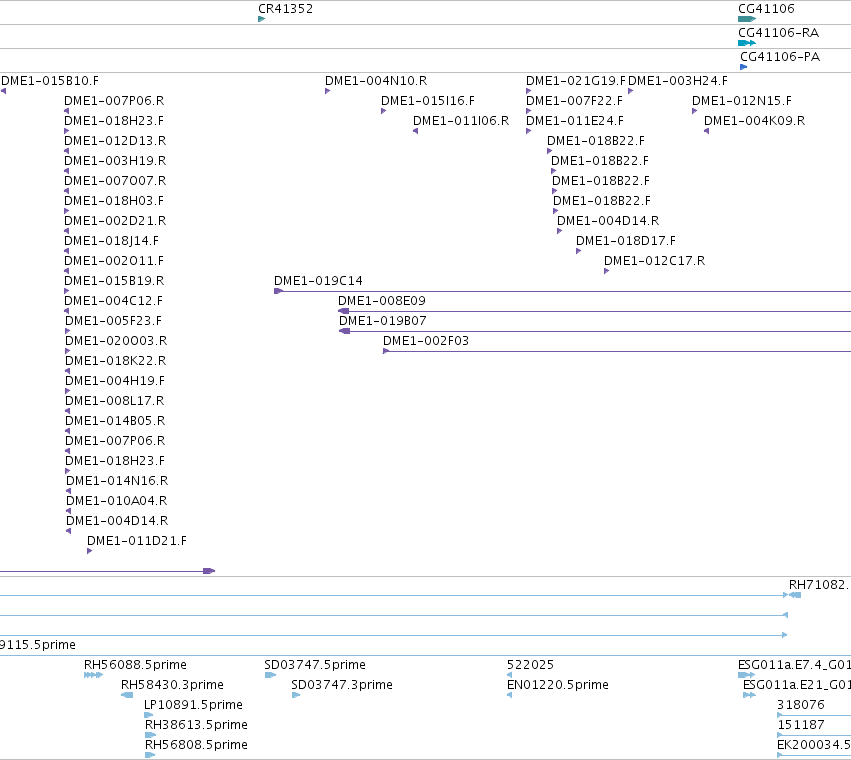Open the CG41106-RA transcript label

click(x=778, y=33)
